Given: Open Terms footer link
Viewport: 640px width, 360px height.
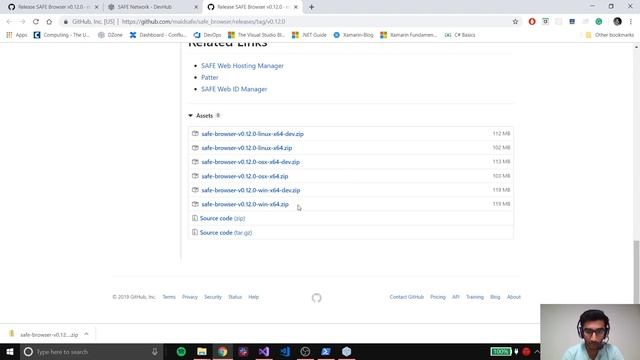Looking at the screenshot, I should (169, 297).
